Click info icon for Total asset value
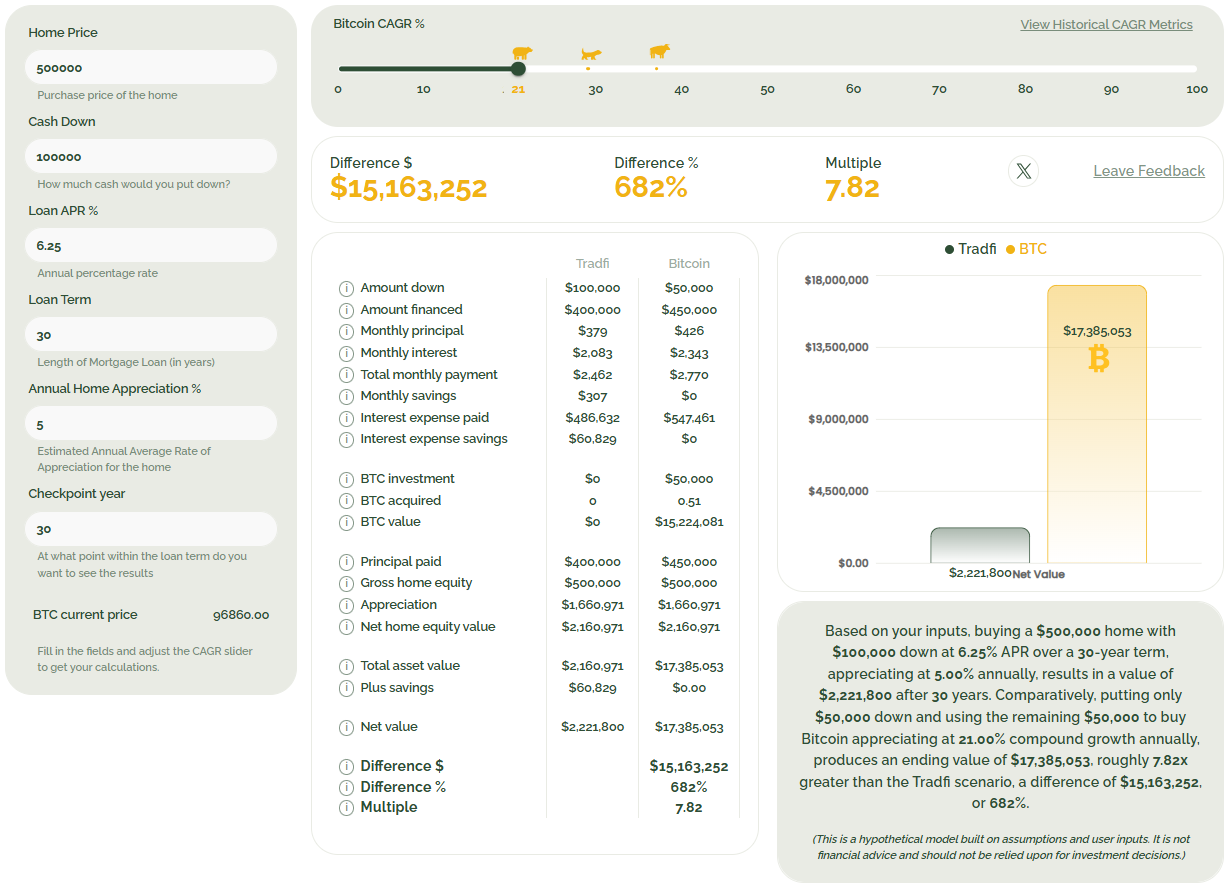This screenshot has height=890, width=1230. pyautogui.click(x=347, y=666)
